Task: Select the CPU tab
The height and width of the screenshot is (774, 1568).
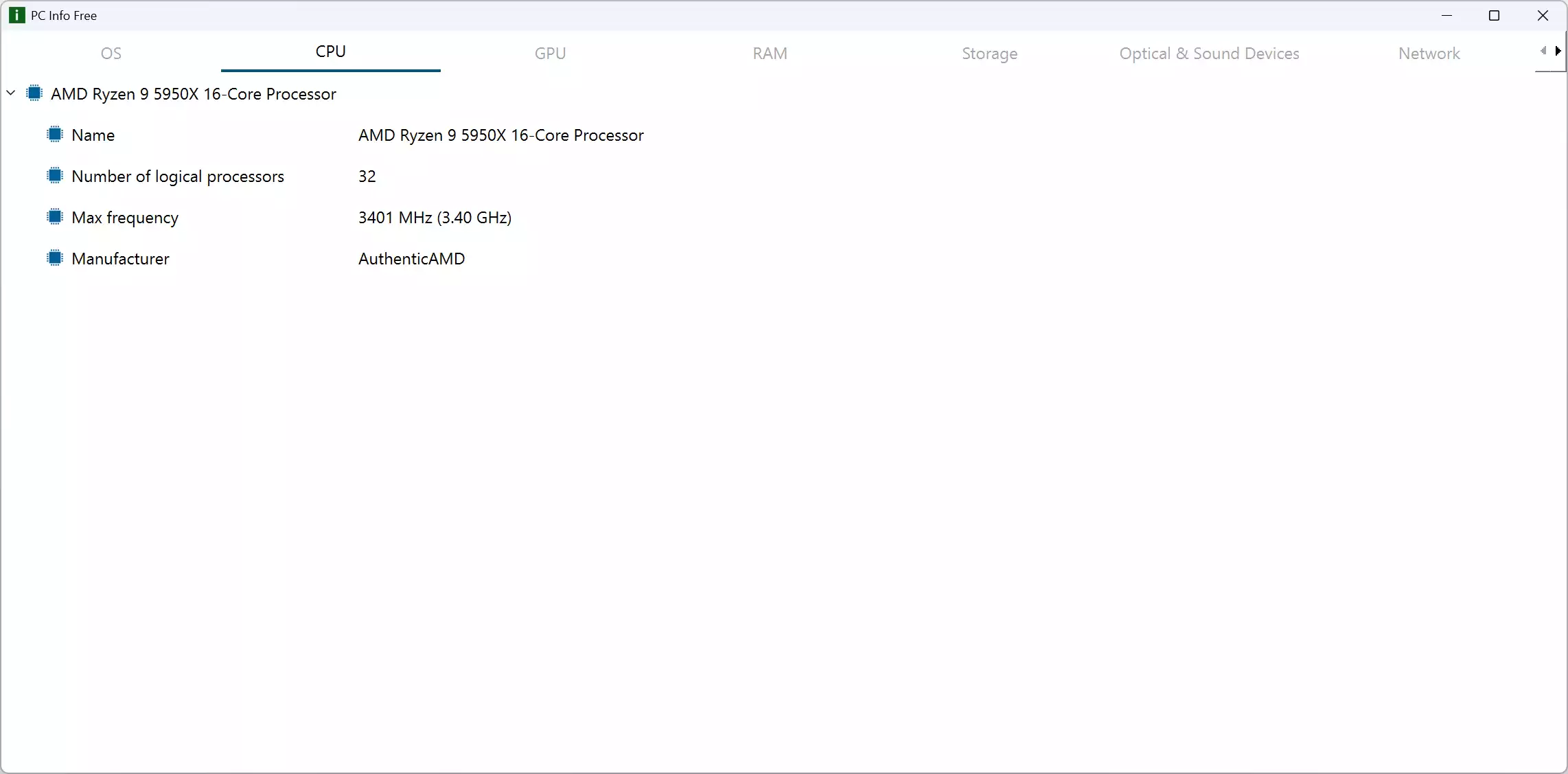Action: pos(331,52)
